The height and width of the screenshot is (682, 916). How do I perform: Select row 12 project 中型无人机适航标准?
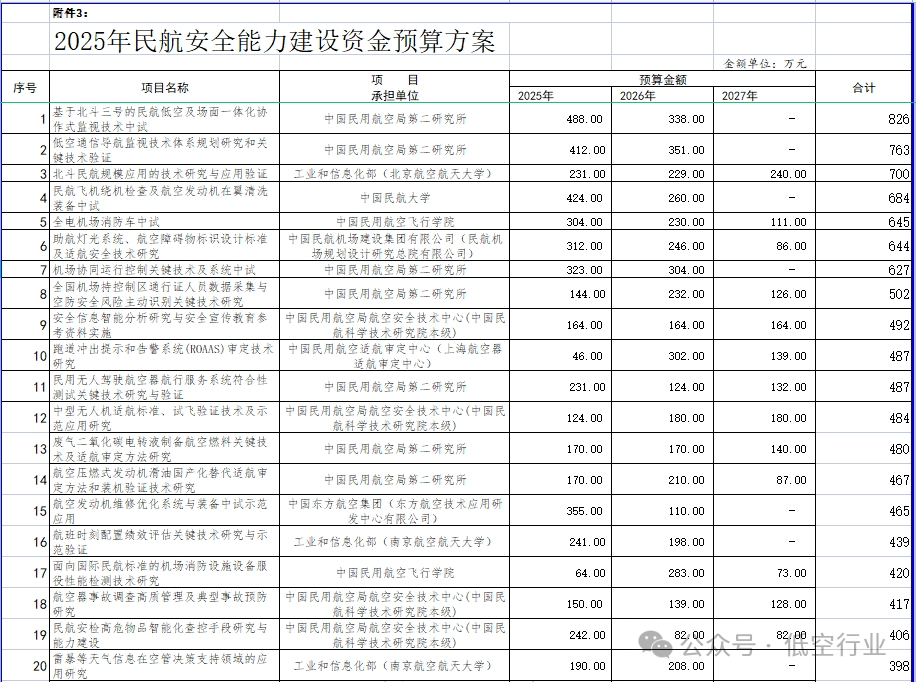coord(165,417)
